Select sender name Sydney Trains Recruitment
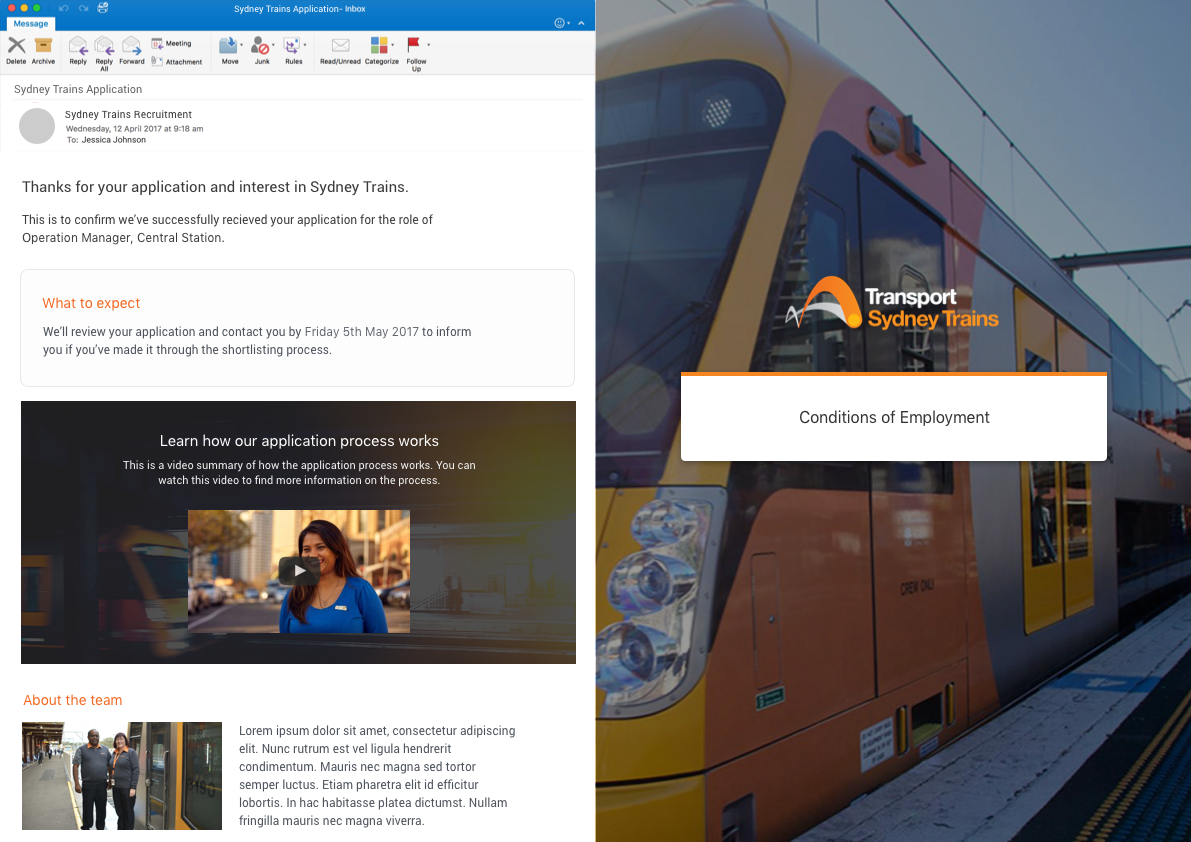This screenshot has height=842, width=1191. coord(128,115)
